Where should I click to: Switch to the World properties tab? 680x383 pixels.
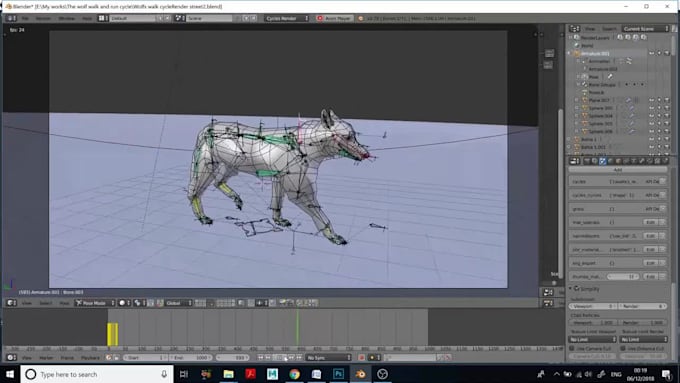pos(611,161)
